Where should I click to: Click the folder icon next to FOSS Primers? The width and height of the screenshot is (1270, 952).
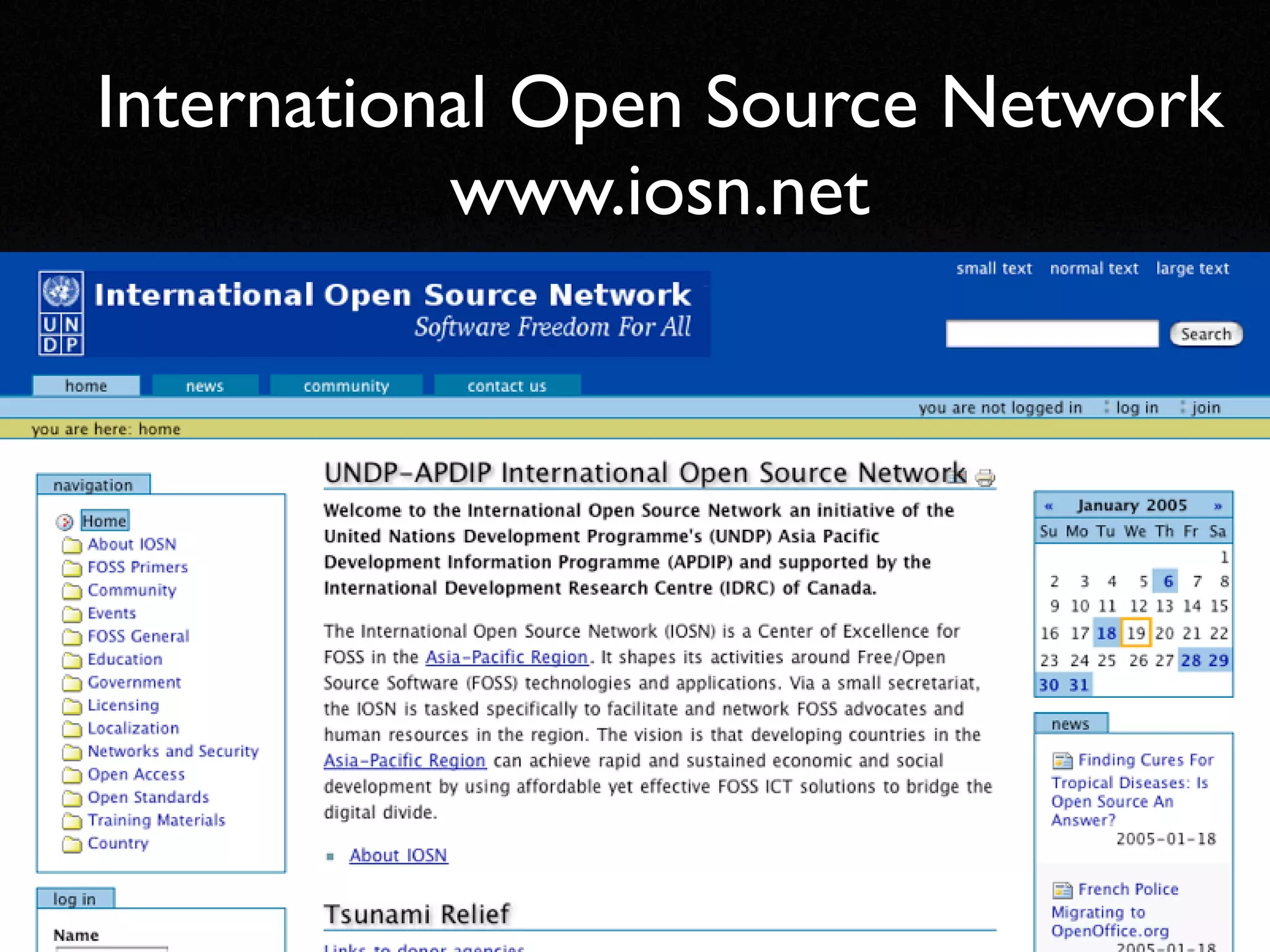(x=72, y=568)
